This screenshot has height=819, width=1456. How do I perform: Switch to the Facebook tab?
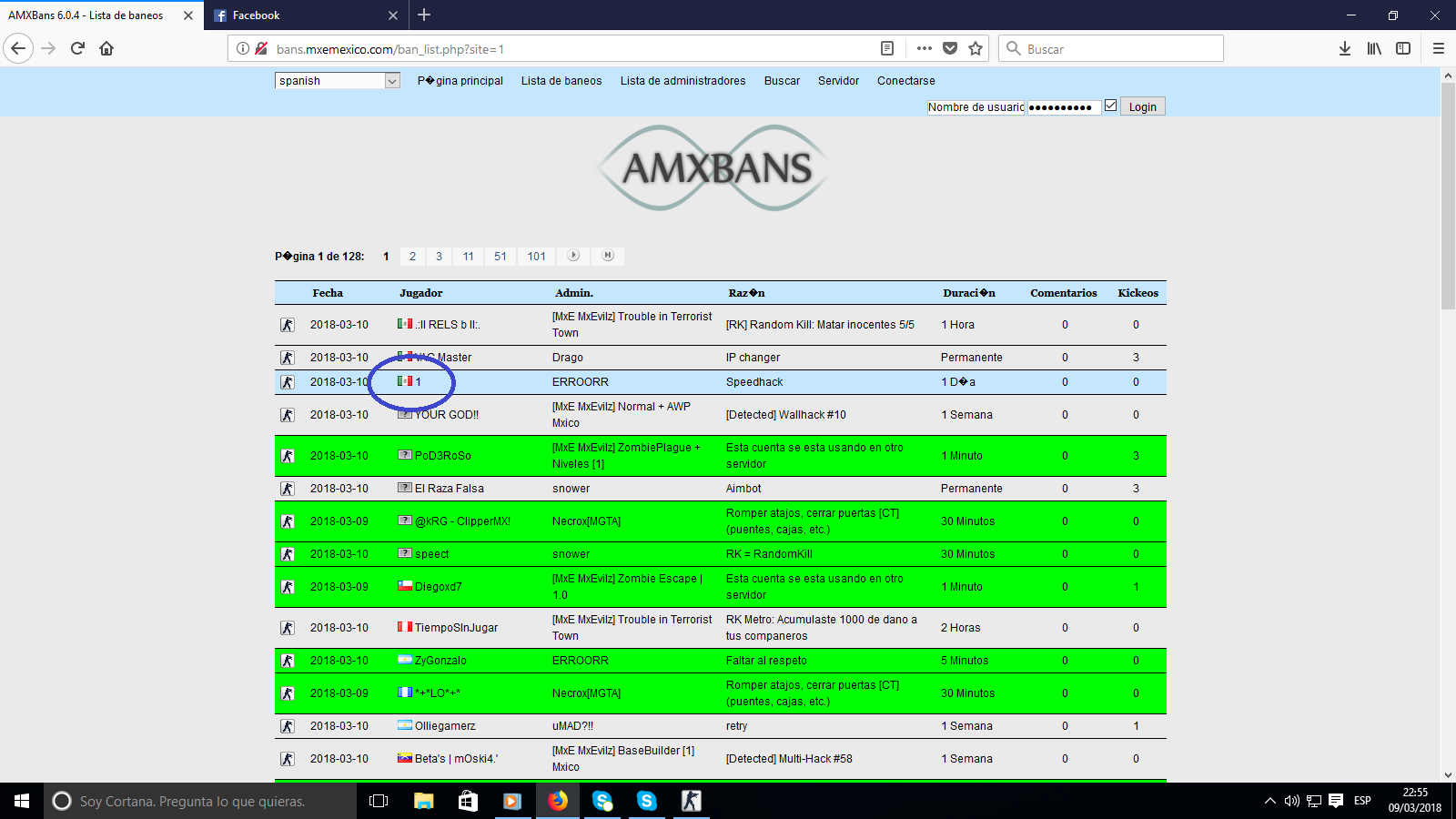click(x=306, y=15)
